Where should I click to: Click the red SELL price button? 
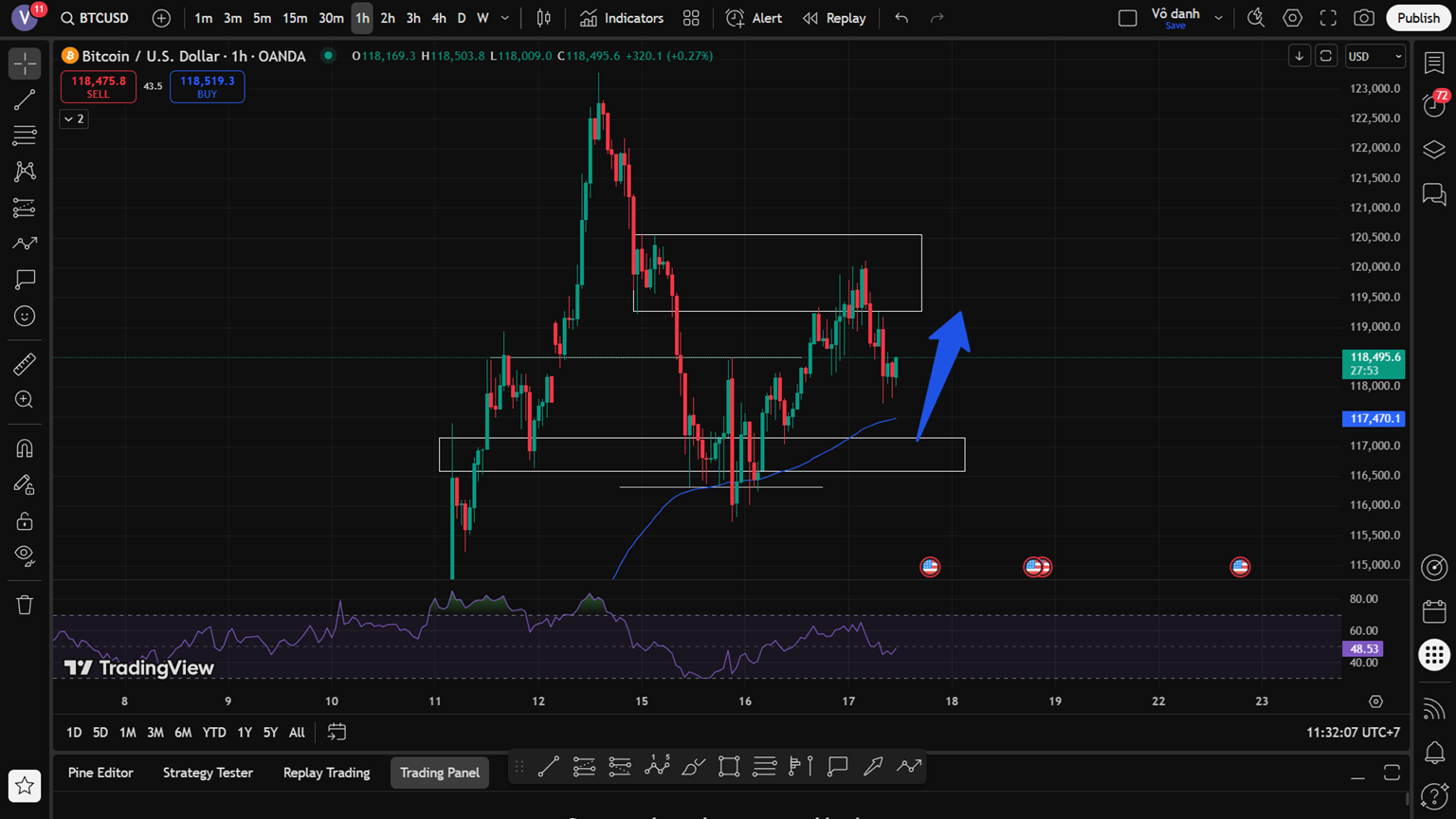(99, 86)
